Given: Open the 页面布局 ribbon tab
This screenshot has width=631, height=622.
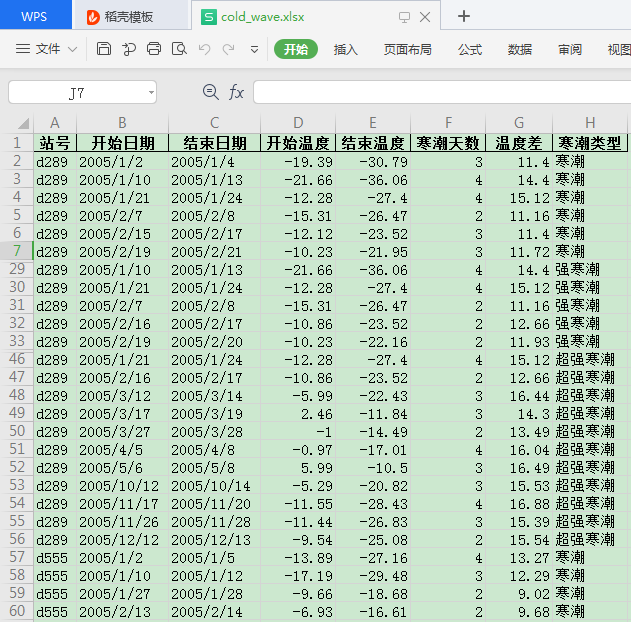Looking at the screenshot, I should [407, 49].
